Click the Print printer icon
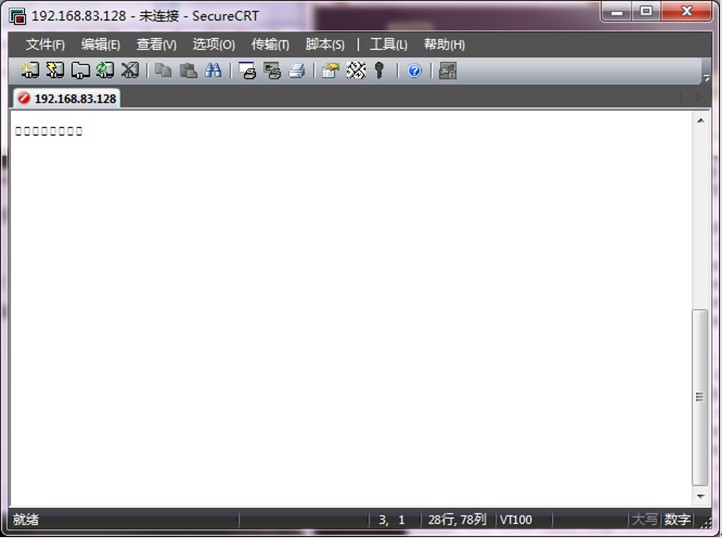The width and height of the screenshot is (722, 538). coord(297,70)
